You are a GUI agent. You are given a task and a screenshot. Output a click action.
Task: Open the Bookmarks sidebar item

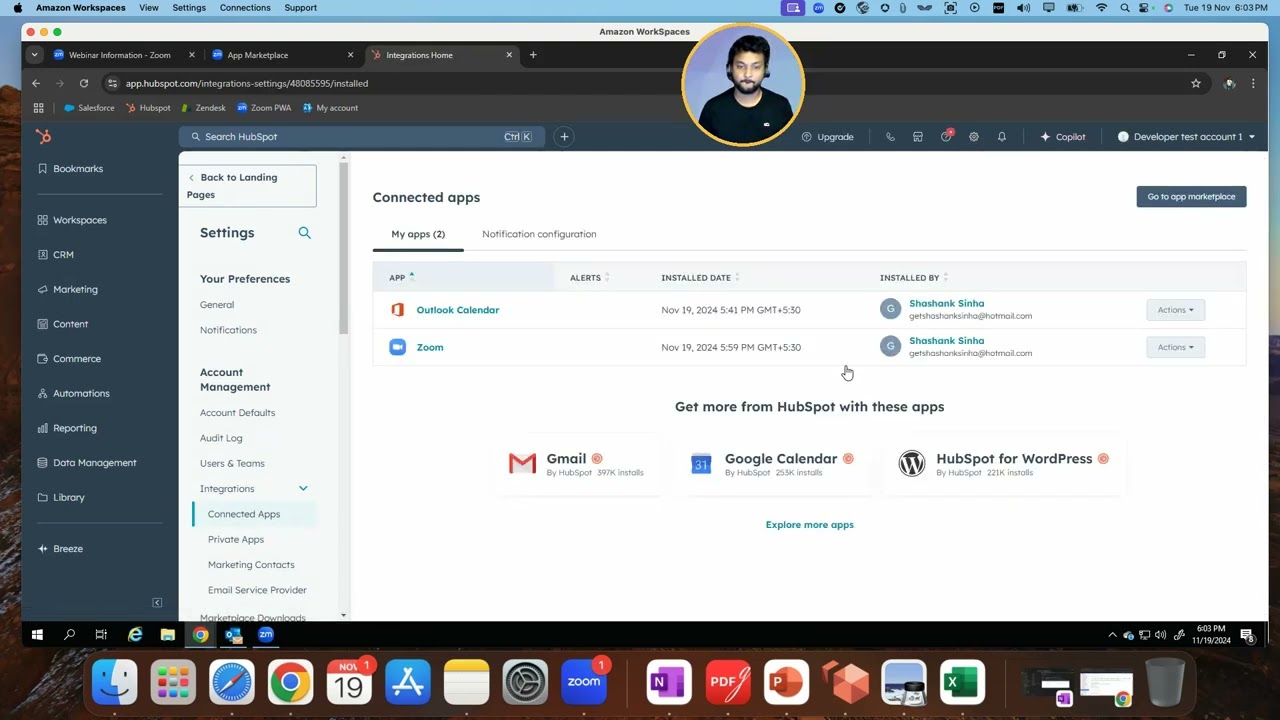[70, 169]
